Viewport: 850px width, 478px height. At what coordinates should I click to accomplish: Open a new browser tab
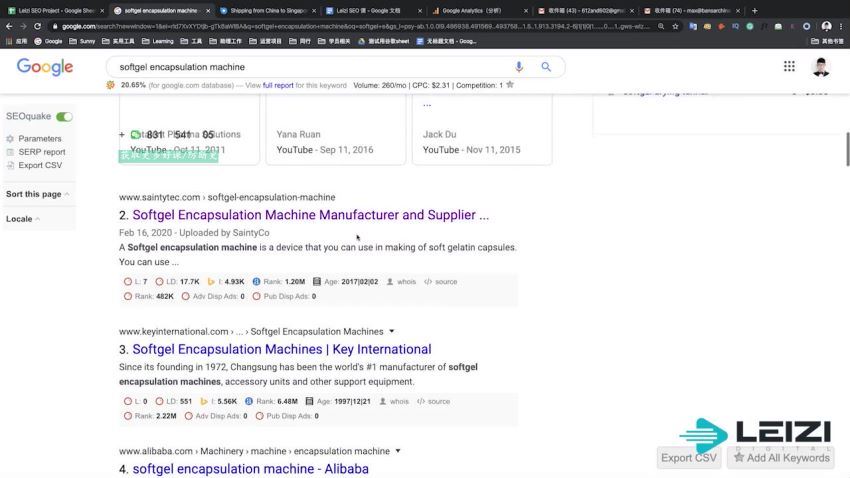754,10
